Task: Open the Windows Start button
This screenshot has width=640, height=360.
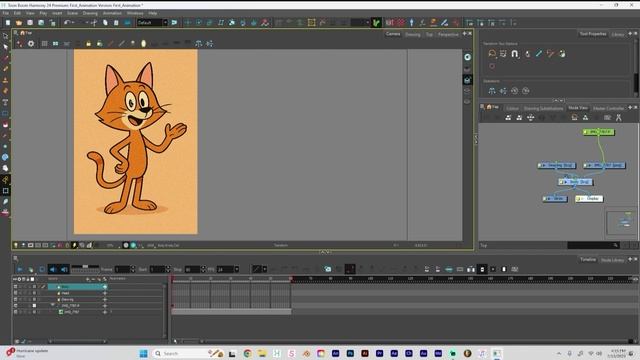Action: [143, 353]
